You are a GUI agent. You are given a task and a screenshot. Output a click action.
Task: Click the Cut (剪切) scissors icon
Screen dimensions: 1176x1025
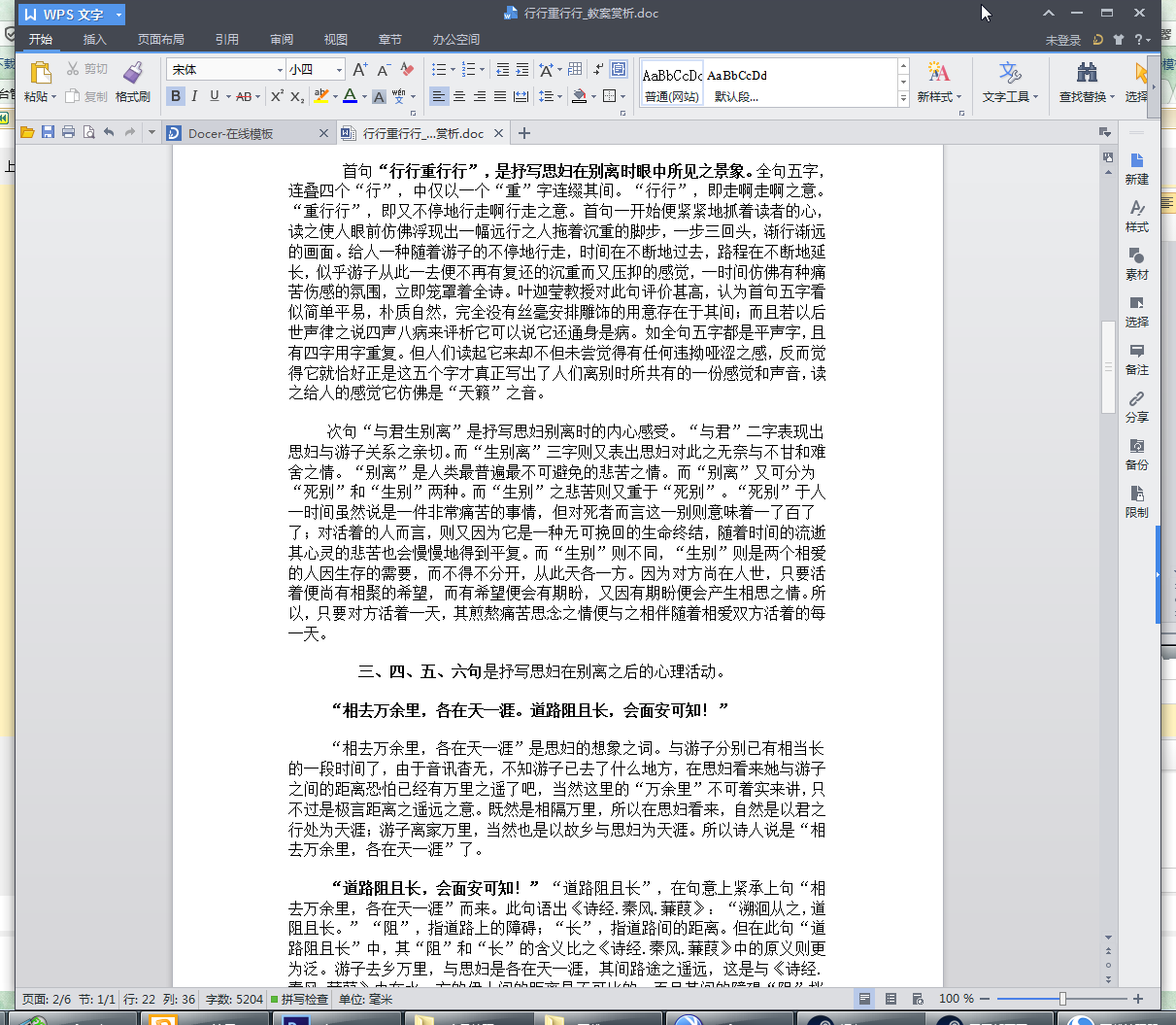73,69
